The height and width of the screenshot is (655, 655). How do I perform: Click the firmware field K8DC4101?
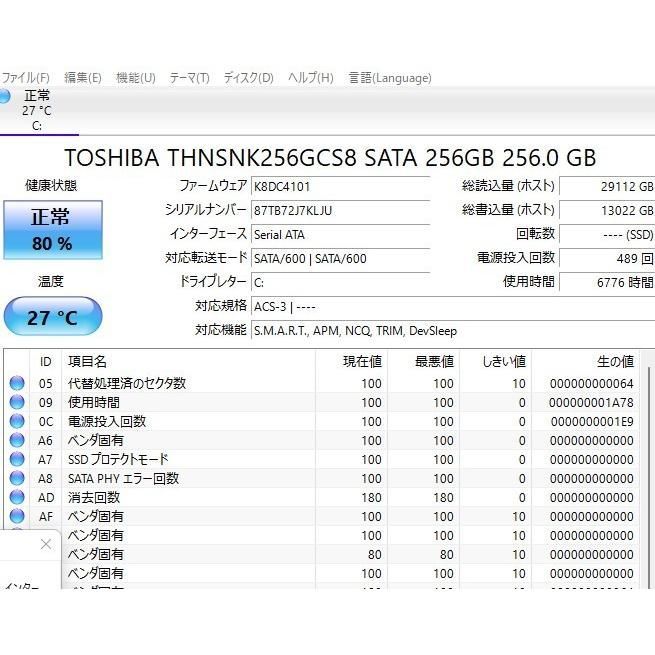pyautogui.click(x=340, y=186)
